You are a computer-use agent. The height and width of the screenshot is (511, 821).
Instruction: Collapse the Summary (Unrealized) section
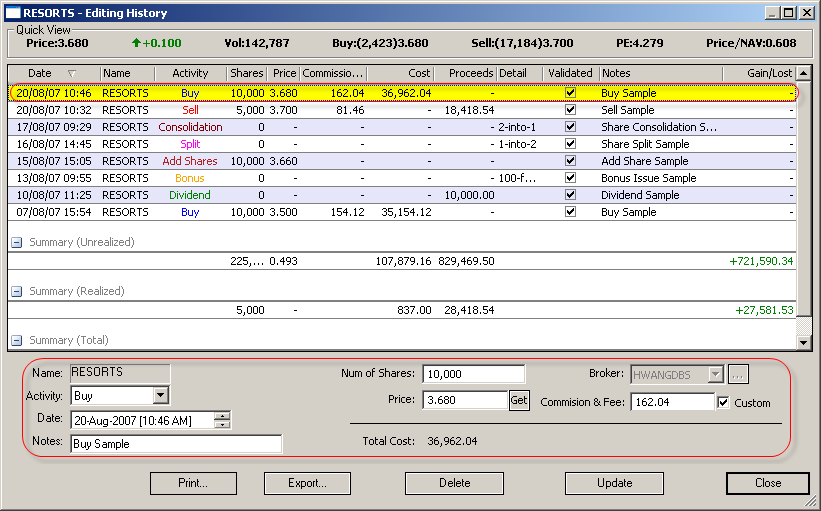17,242
